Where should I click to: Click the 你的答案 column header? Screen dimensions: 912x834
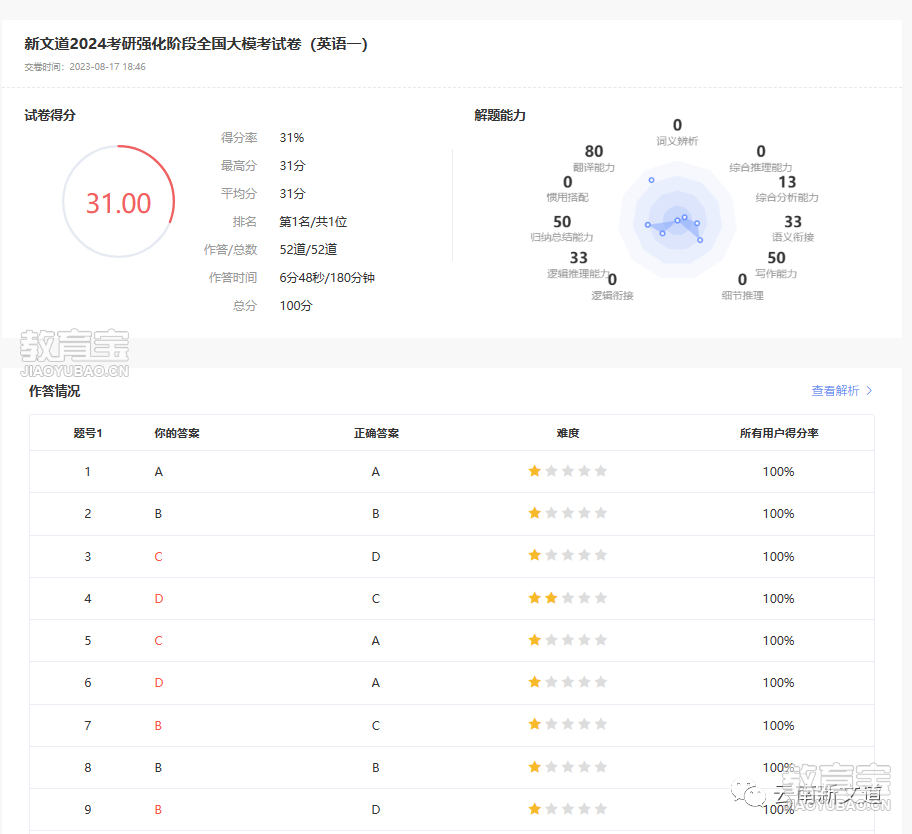click(x=177, y=433)
